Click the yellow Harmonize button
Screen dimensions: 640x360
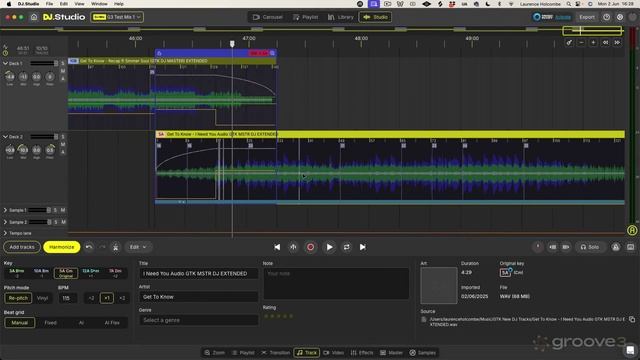tap(62, 247)
